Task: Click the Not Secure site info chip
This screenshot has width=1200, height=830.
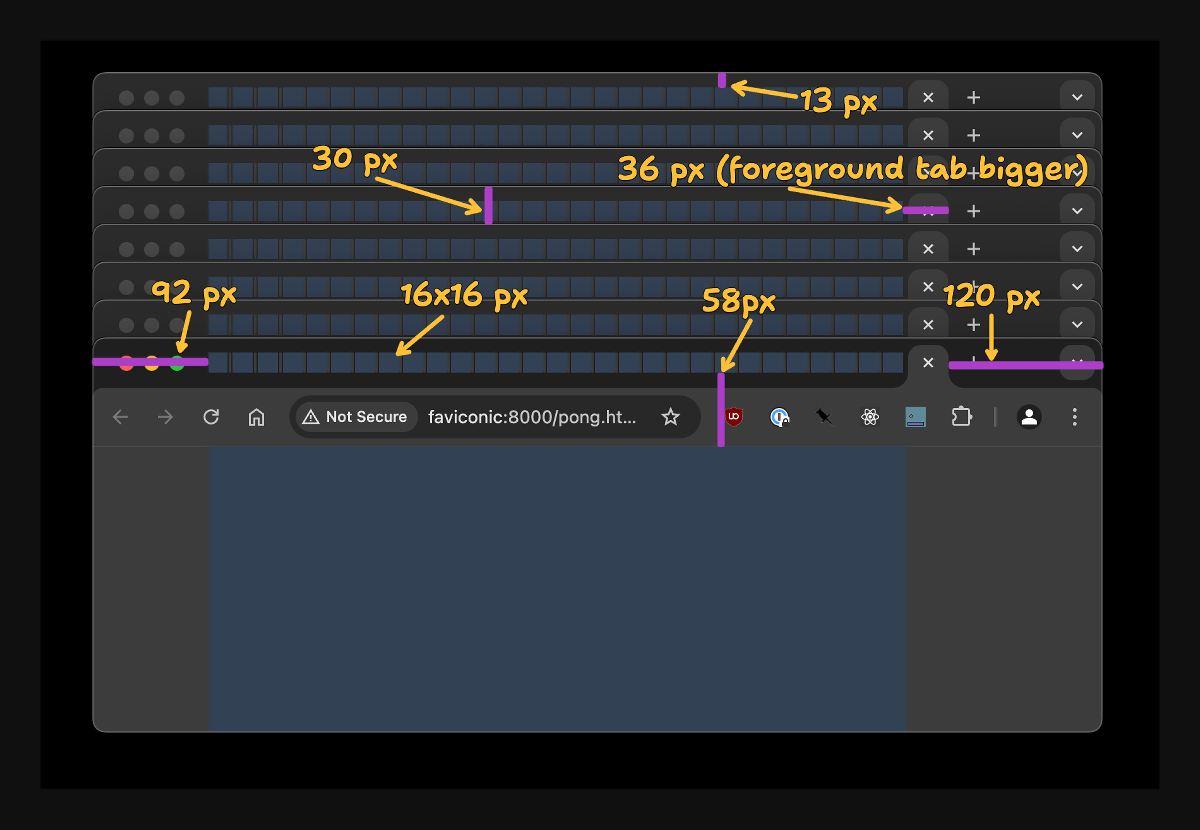Action: click(x=356, y=417)
